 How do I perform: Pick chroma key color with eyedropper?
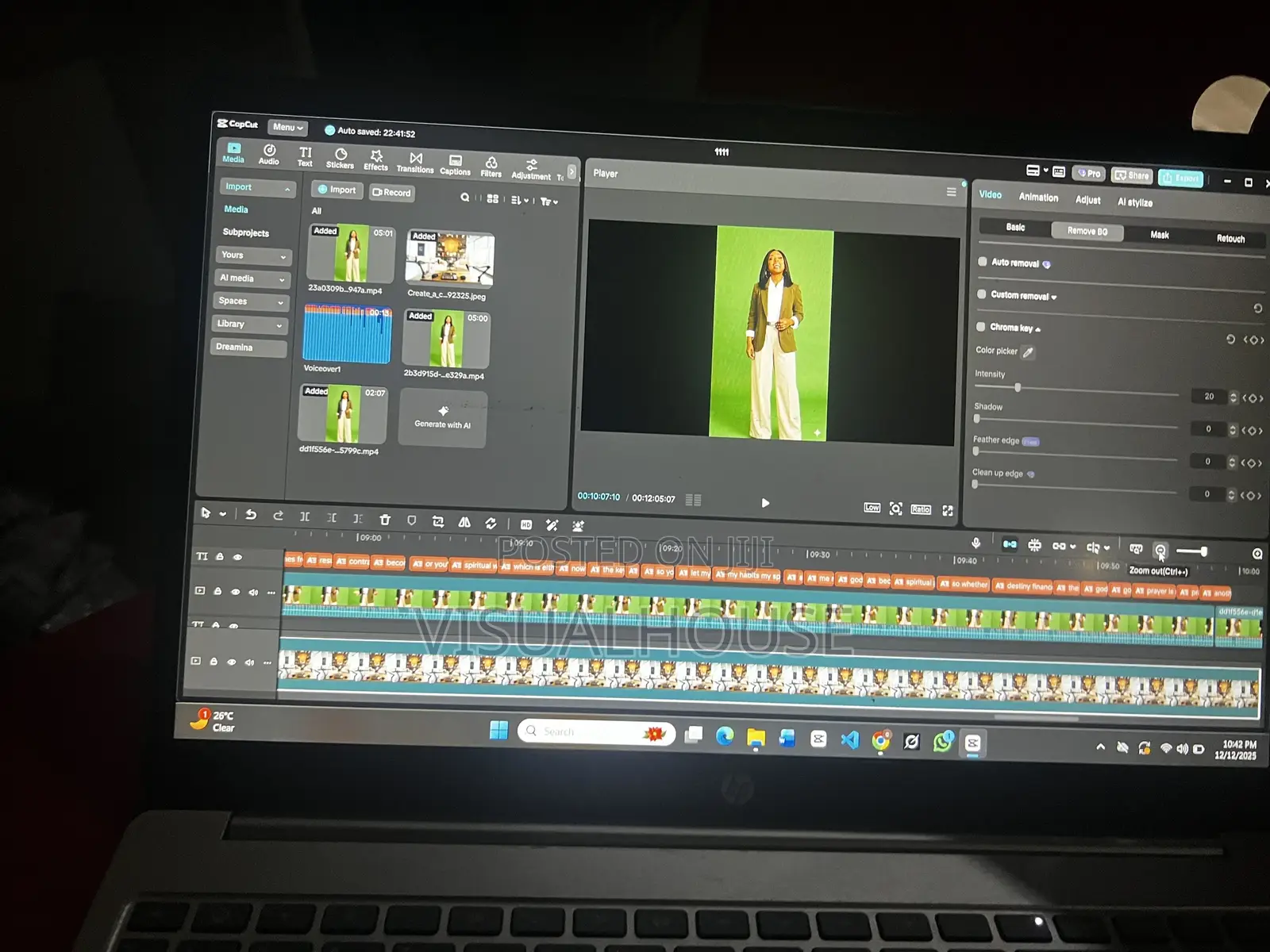(1028, 352)
